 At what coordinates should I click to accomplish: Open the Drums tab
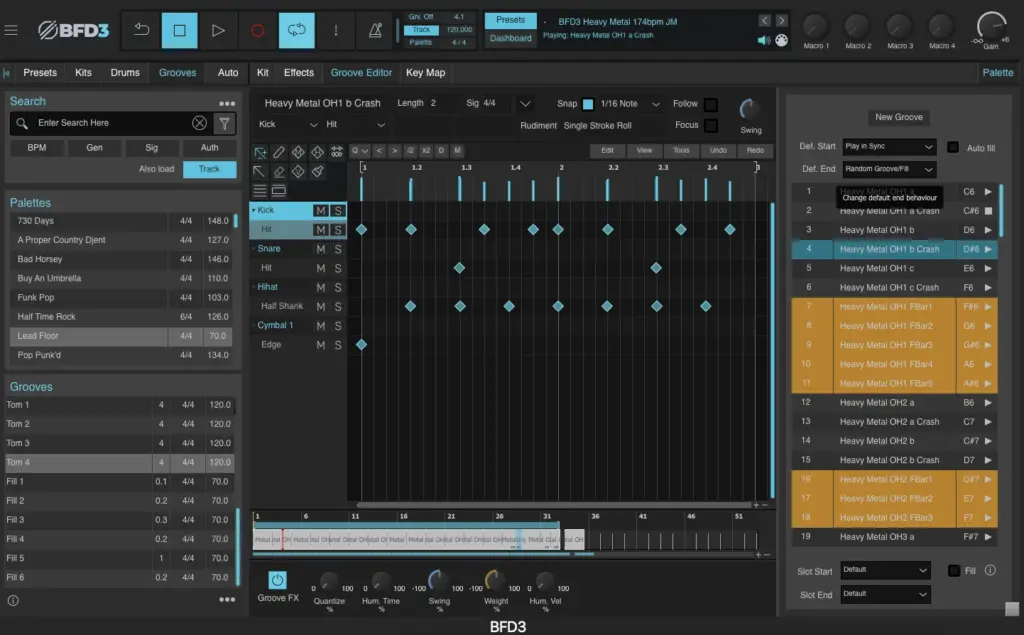click(x=125, y=73)
